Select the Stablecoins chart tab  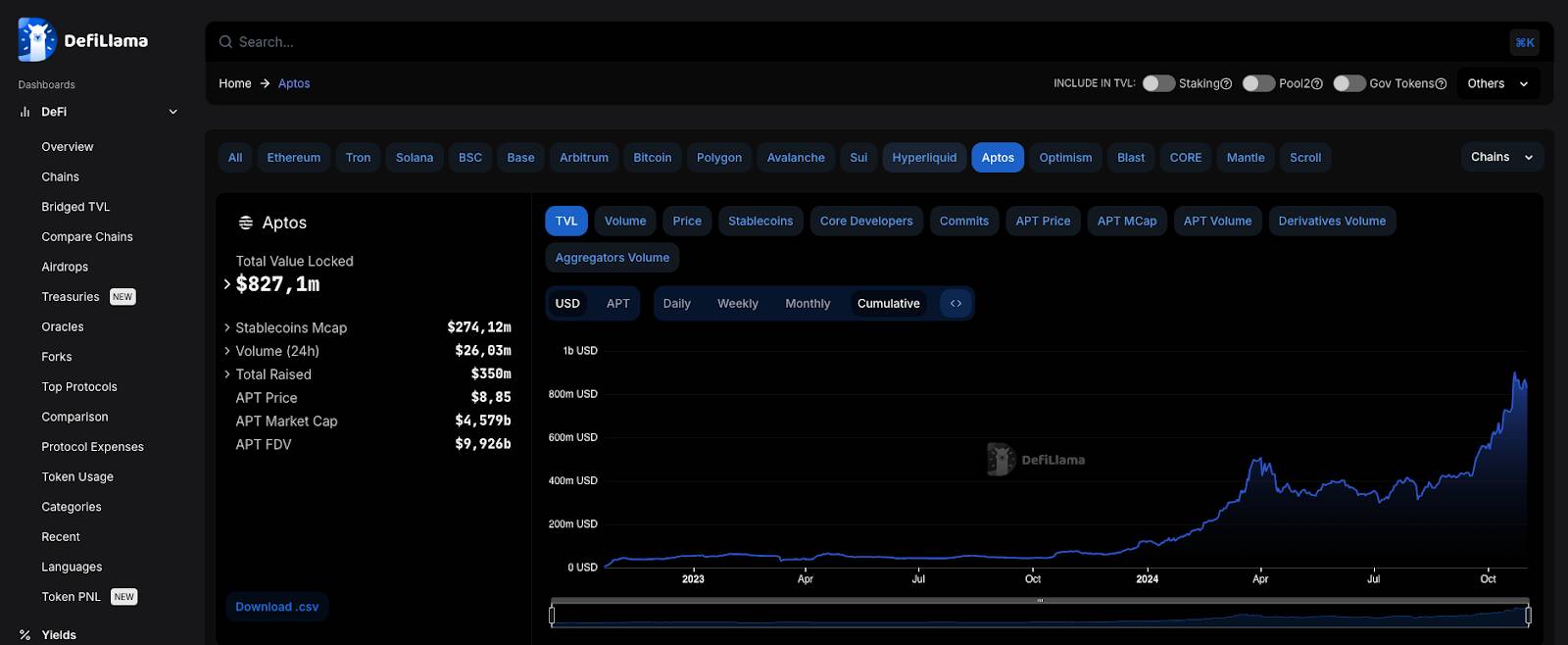760,221
